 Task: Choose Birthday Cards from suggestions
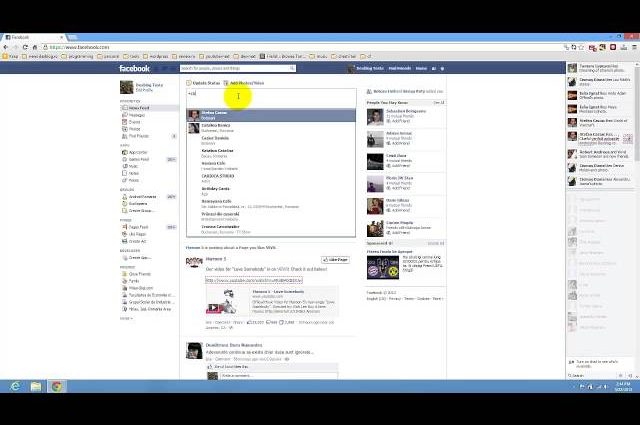(271, 191)
